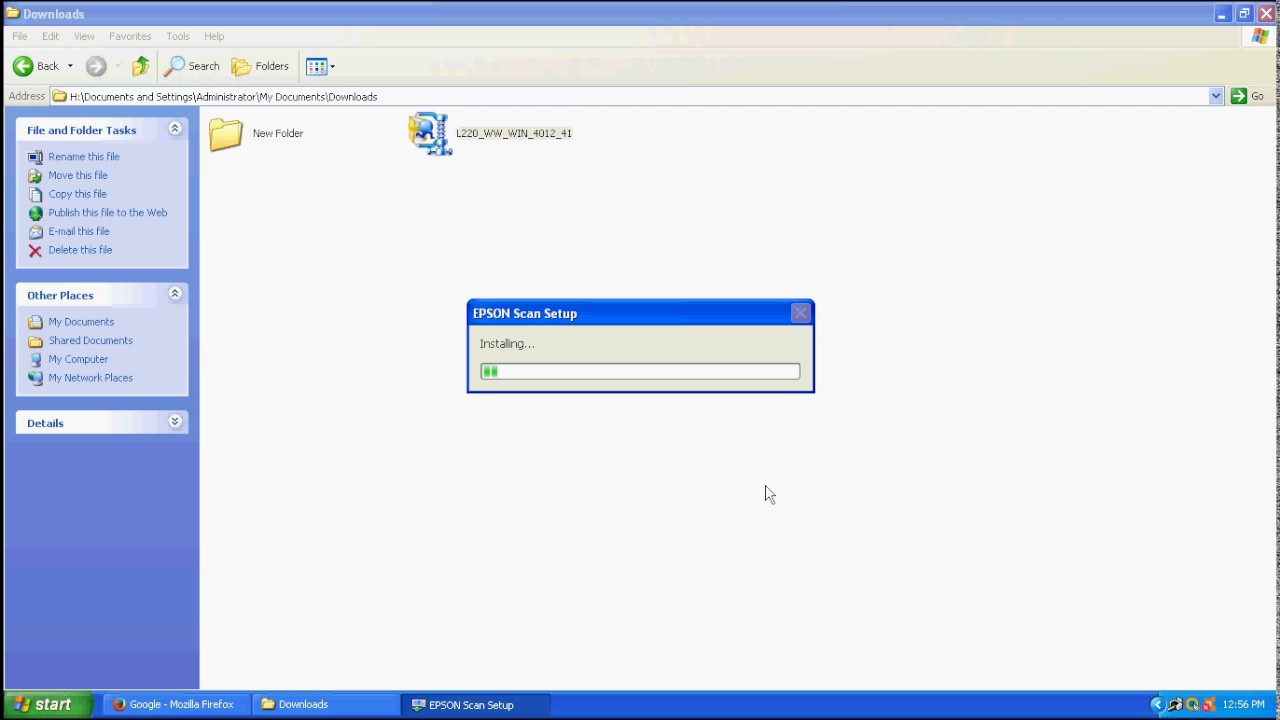Image resolution: width=1280 pixels, height=720 pixels.
Task: Click the Installing... status text
Action: [507, 344]
